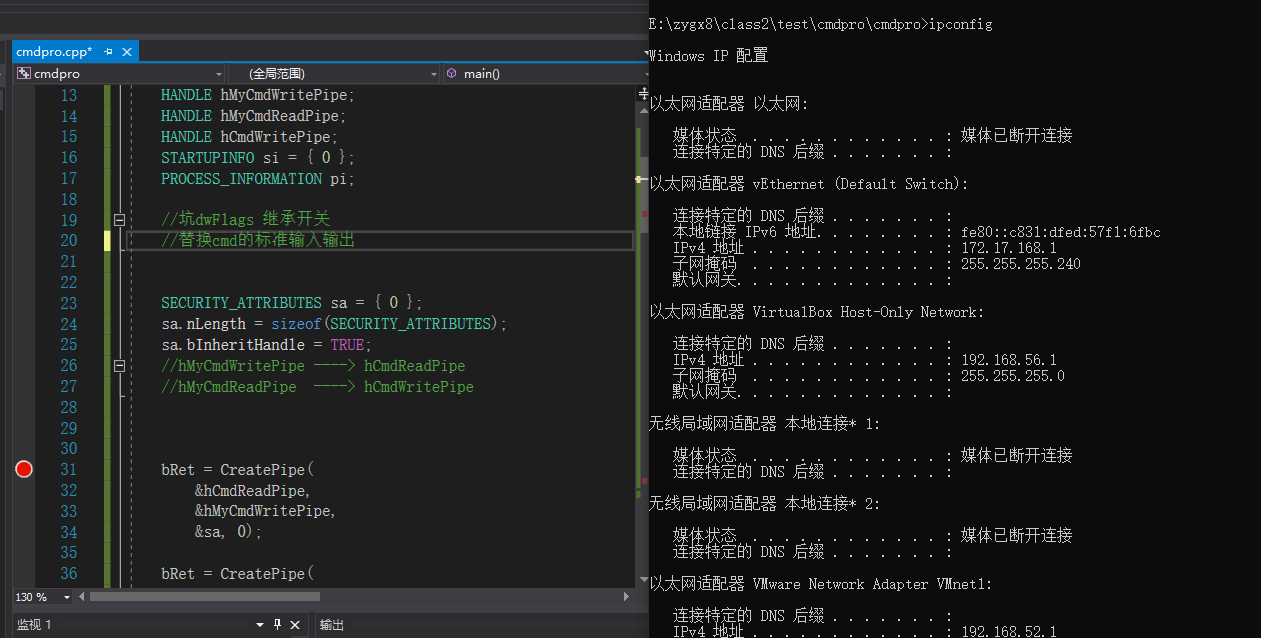Select the 输出 output panel title
This screenshot has height=638, width=1261.
pos(332,625)
